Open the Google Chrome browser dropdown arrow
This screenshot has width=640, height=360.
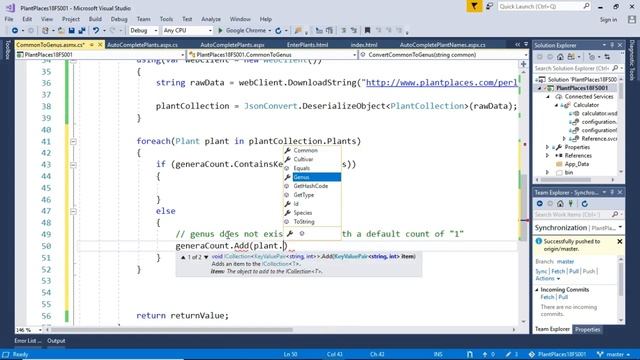pos(269,31)
